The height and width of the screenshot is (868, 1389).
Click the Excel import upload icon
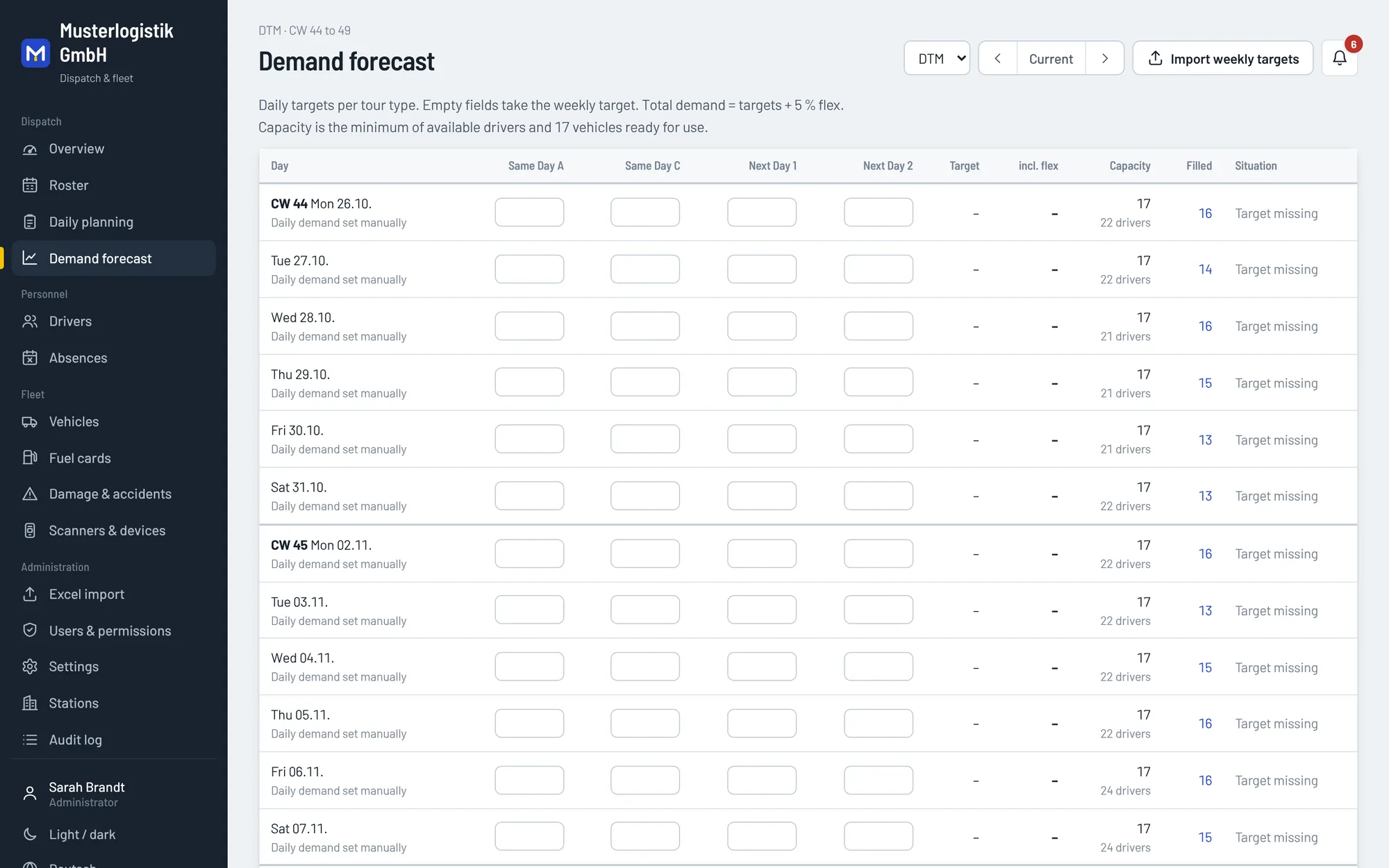[x=30, y=594]
